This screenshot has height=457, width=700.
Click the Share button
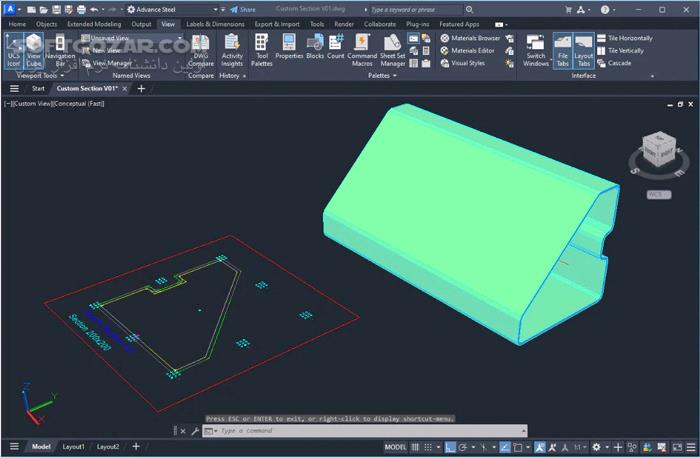pyautogui.click(x=243, y=9)
